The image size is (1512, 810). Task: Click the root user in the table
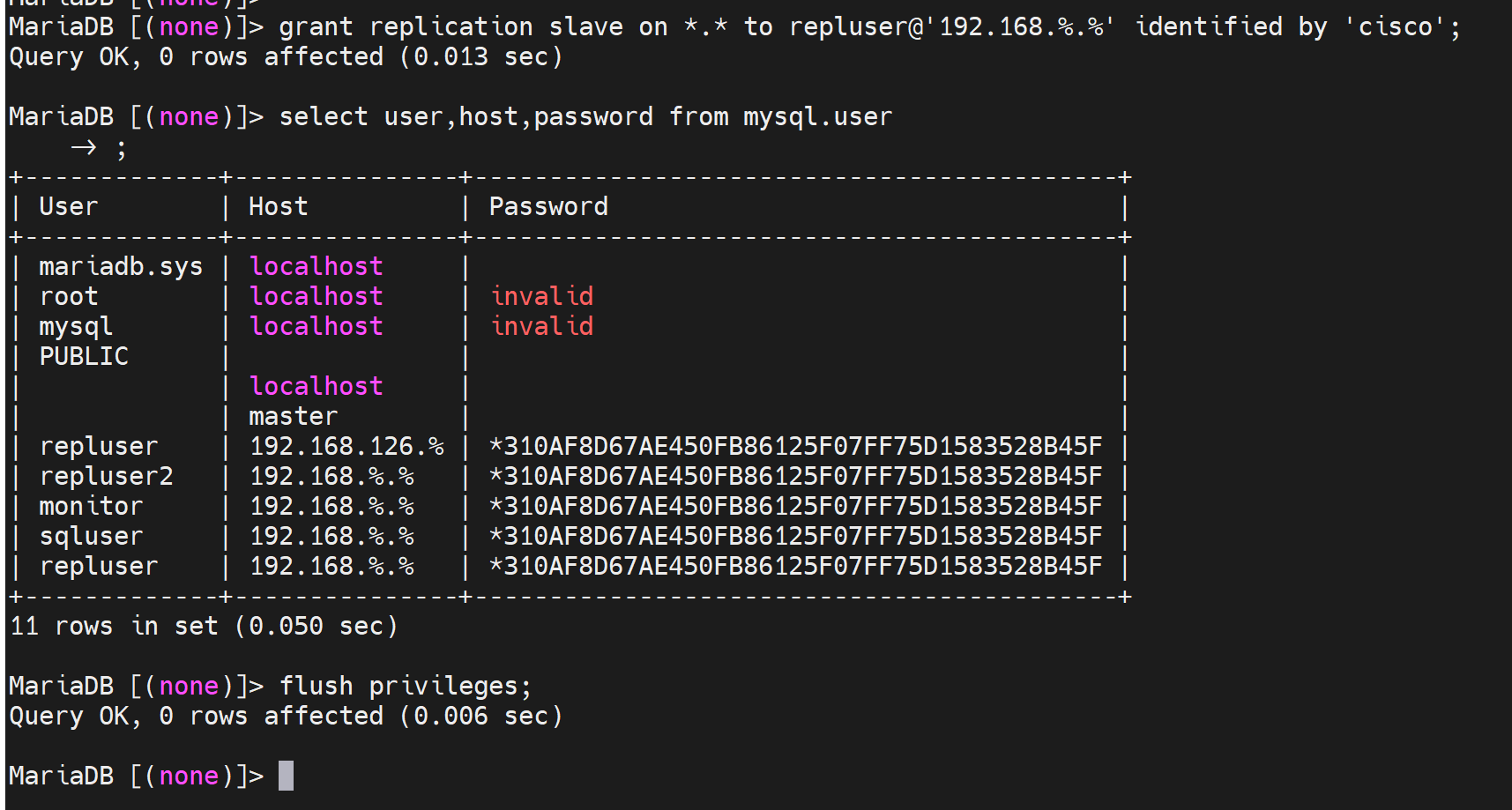pos(69,296)
